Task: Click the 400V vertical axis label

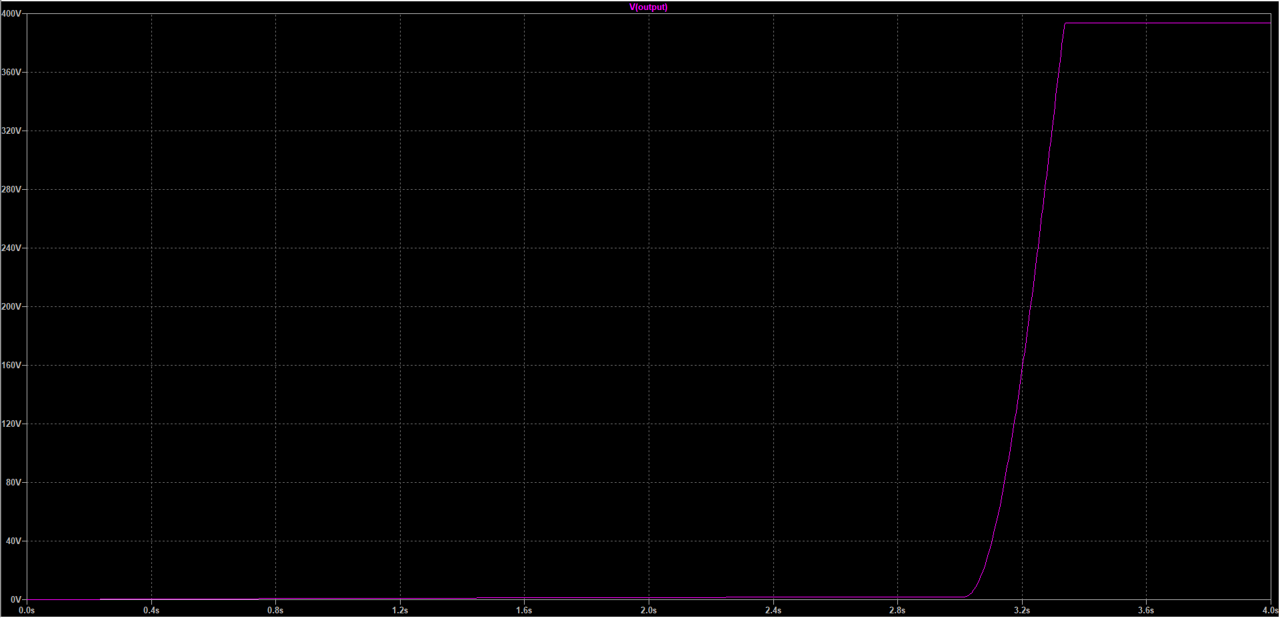Action: click(12, 15)
